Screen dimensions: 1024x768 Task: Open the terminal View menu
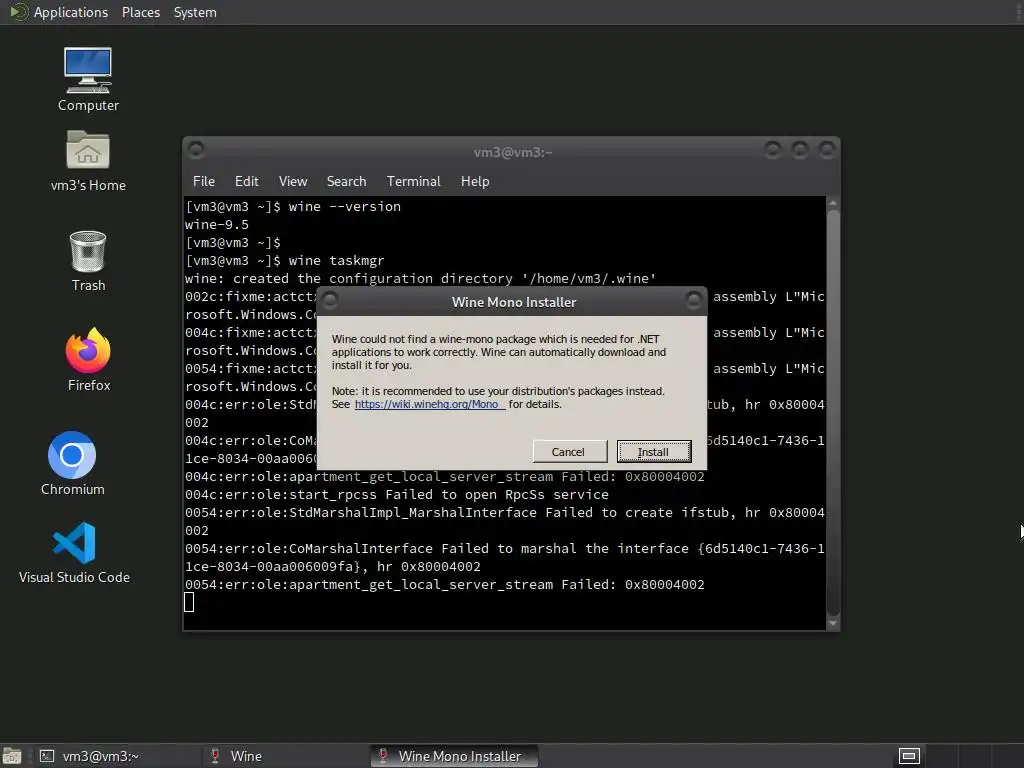[x=293, y=181]
